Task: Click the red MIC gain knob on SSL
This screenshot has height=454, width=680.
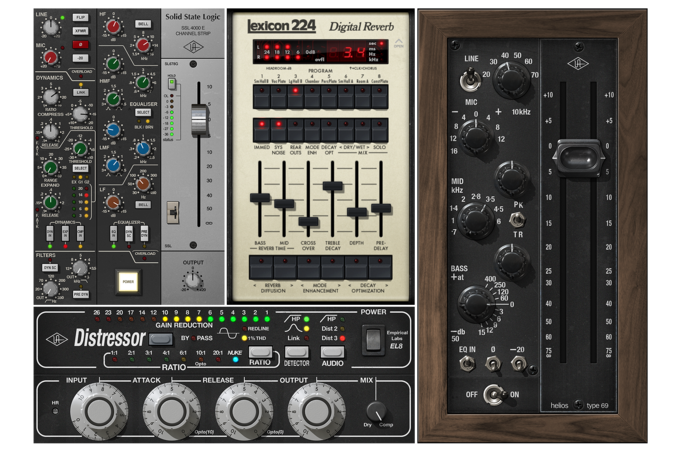Action: [x=51, y=57]
